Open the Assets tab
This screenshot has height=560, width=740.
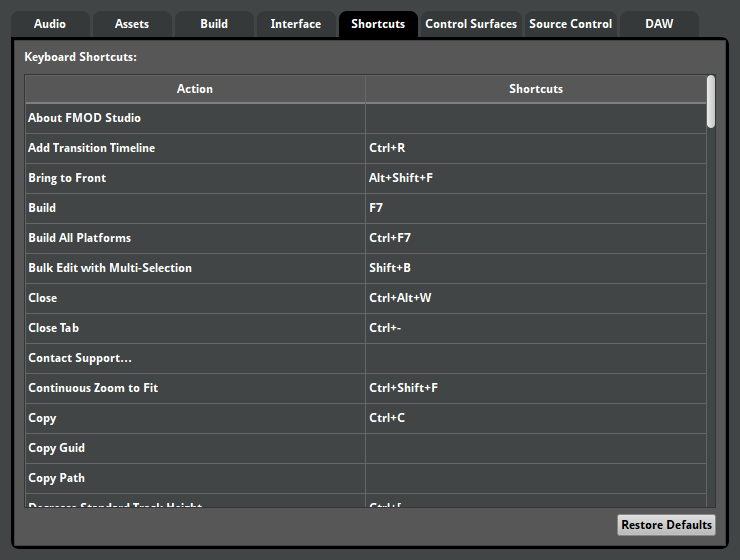(x=131, y=24)
